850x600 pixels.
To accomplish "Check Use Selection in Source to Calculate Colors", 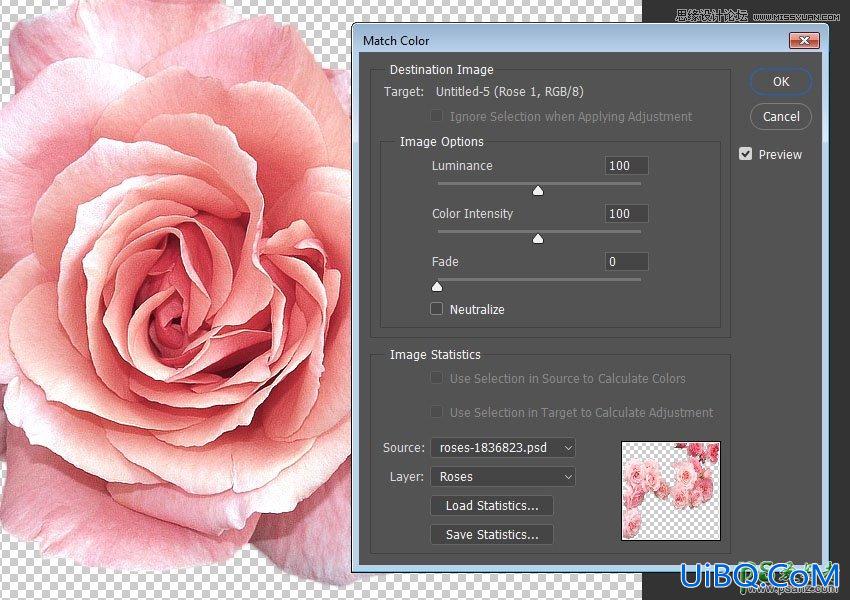I will pyautogui.click(x=436, y=378).
